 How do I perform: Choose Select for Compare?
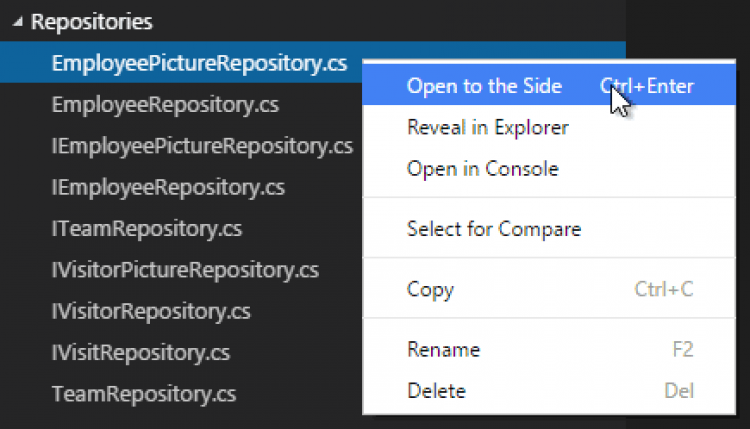[x=493, y=229]
